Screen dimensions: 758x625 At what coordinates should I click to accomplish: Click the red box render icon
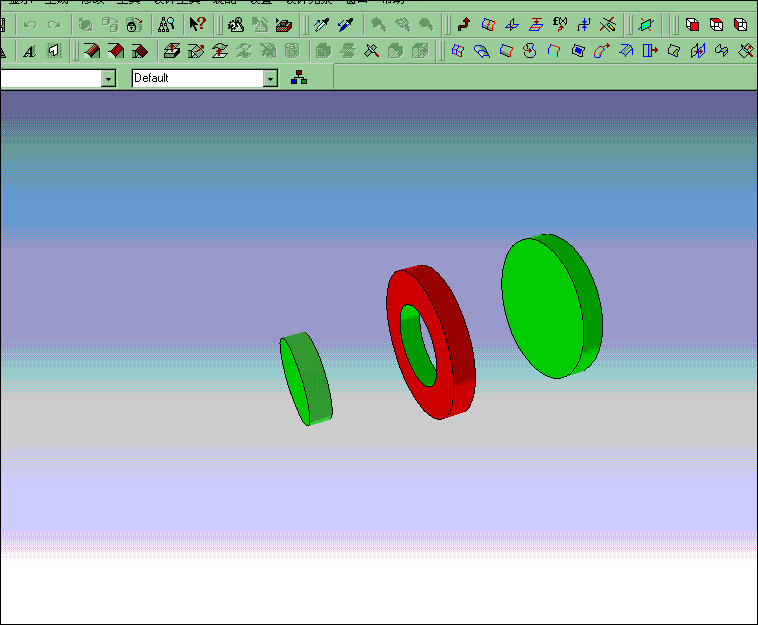[284, 25]
